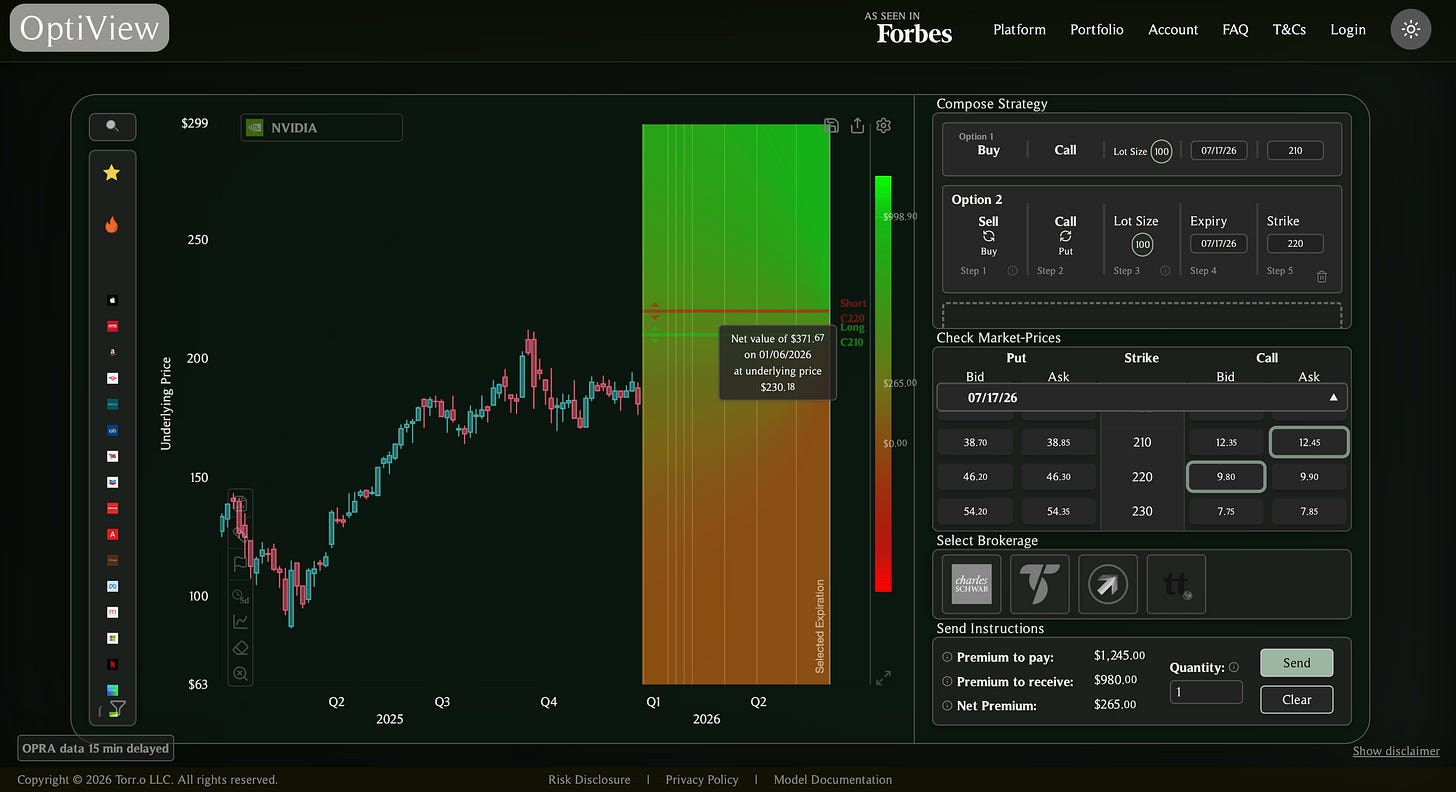Image resolution: width=1456 pixels, height=792 pixels.
Task: Click the profit/loss color scale bar
Action: (883, 384)
